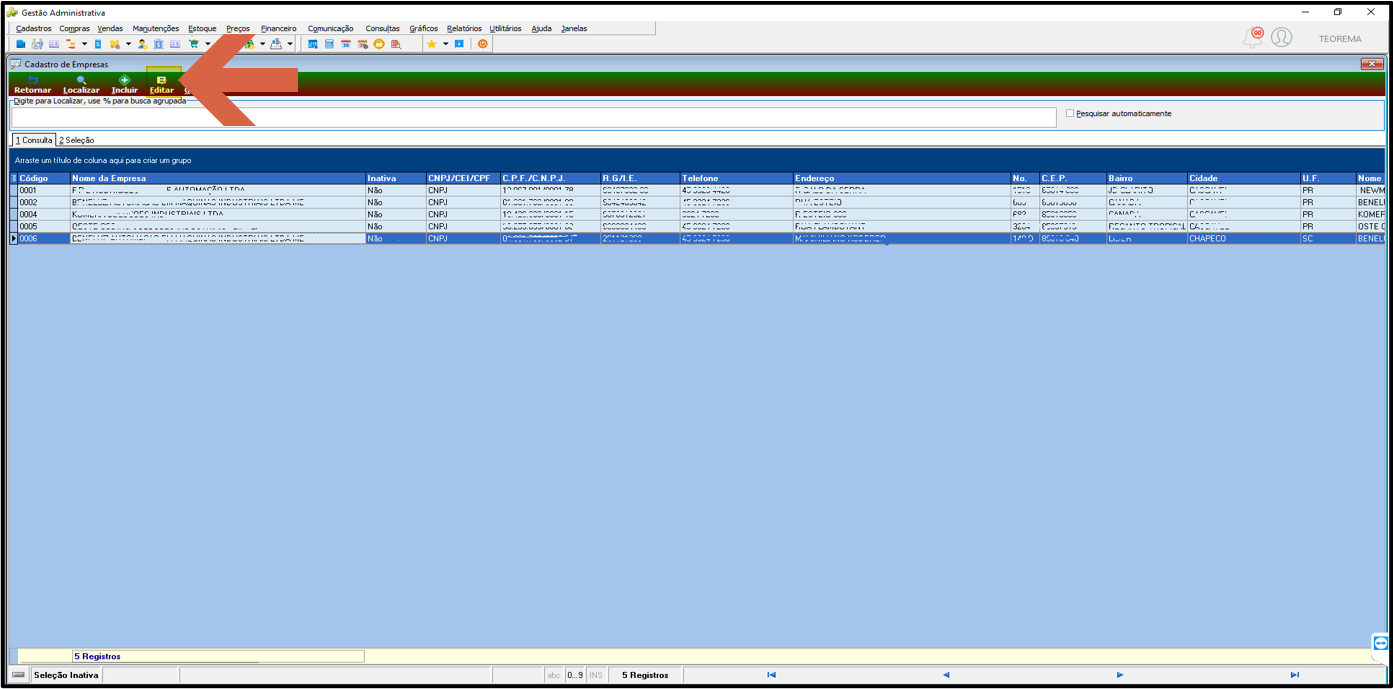Switch to the 2 Seleção tab
The height and width of the screenshot is (689, 1393).
point(76,140)
